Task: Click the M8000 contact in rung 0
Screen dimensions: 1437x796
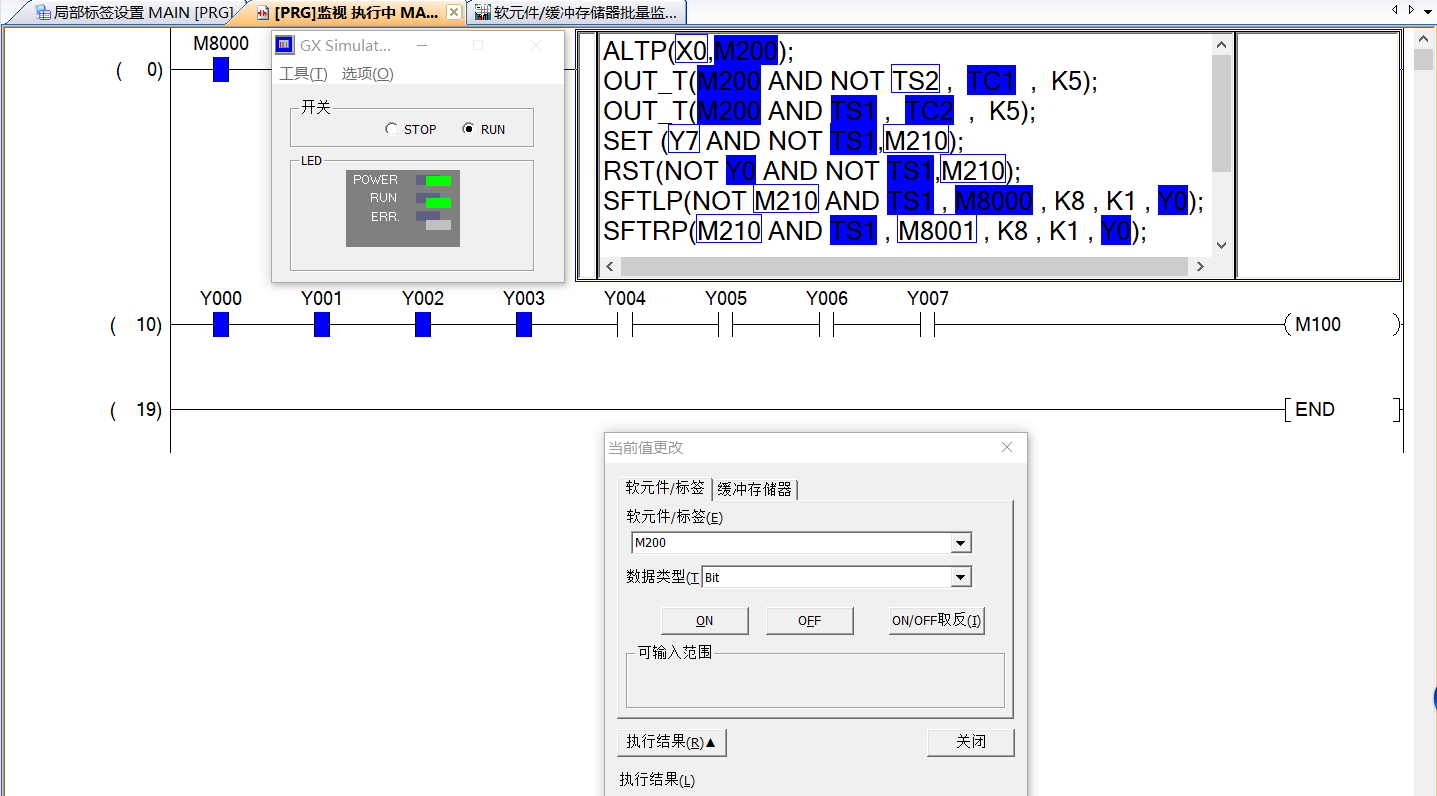Action: pos(221,70)
